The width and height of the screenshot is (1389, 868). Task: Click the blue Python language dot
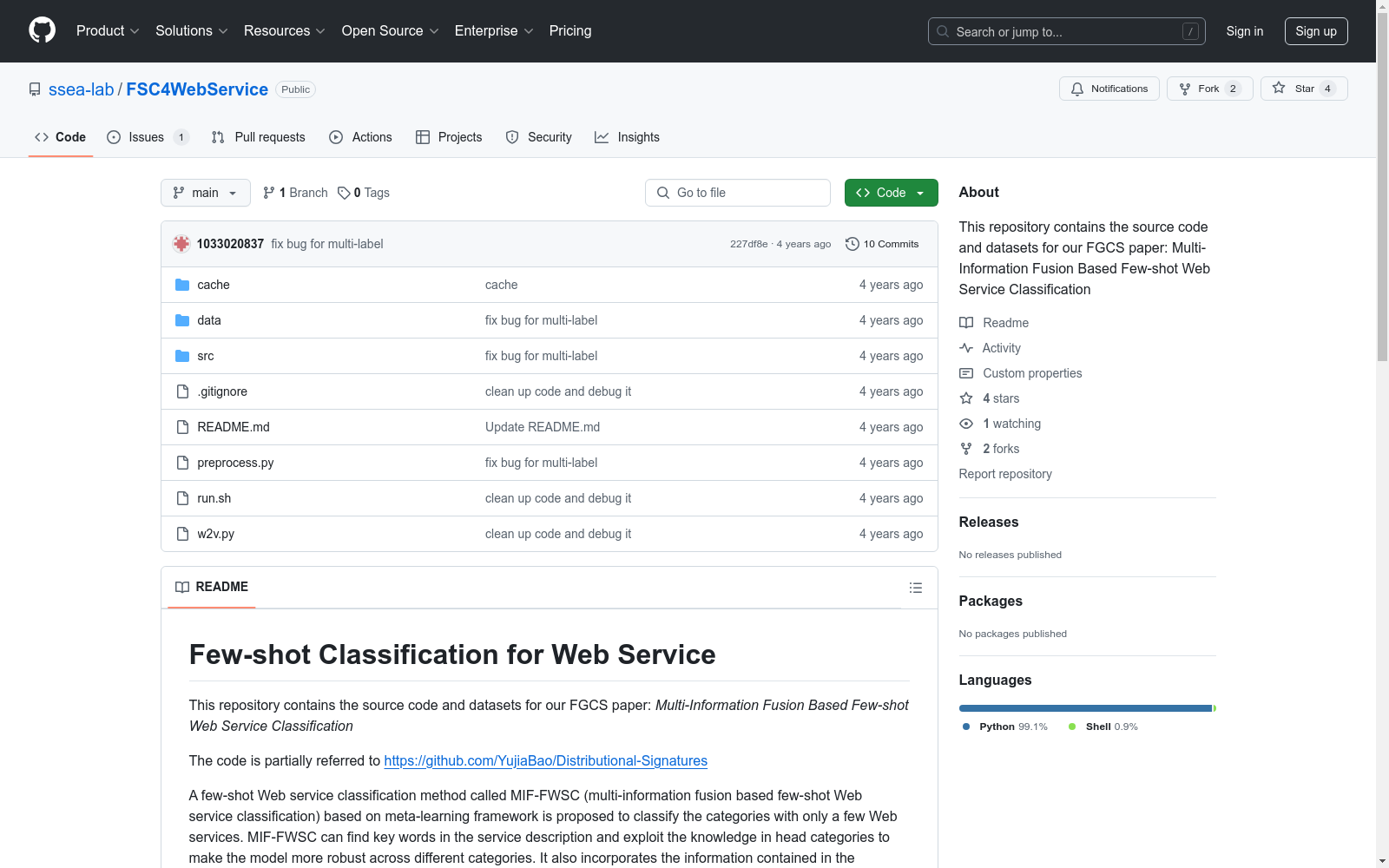point(966,727)
